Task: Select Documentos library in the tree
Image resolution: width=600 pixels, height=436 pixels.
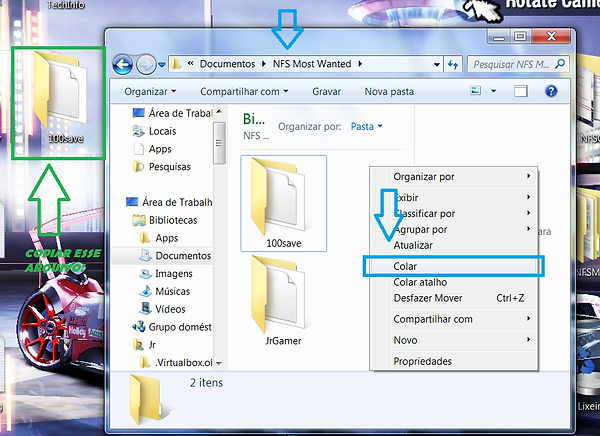Action: coord(175,256)
